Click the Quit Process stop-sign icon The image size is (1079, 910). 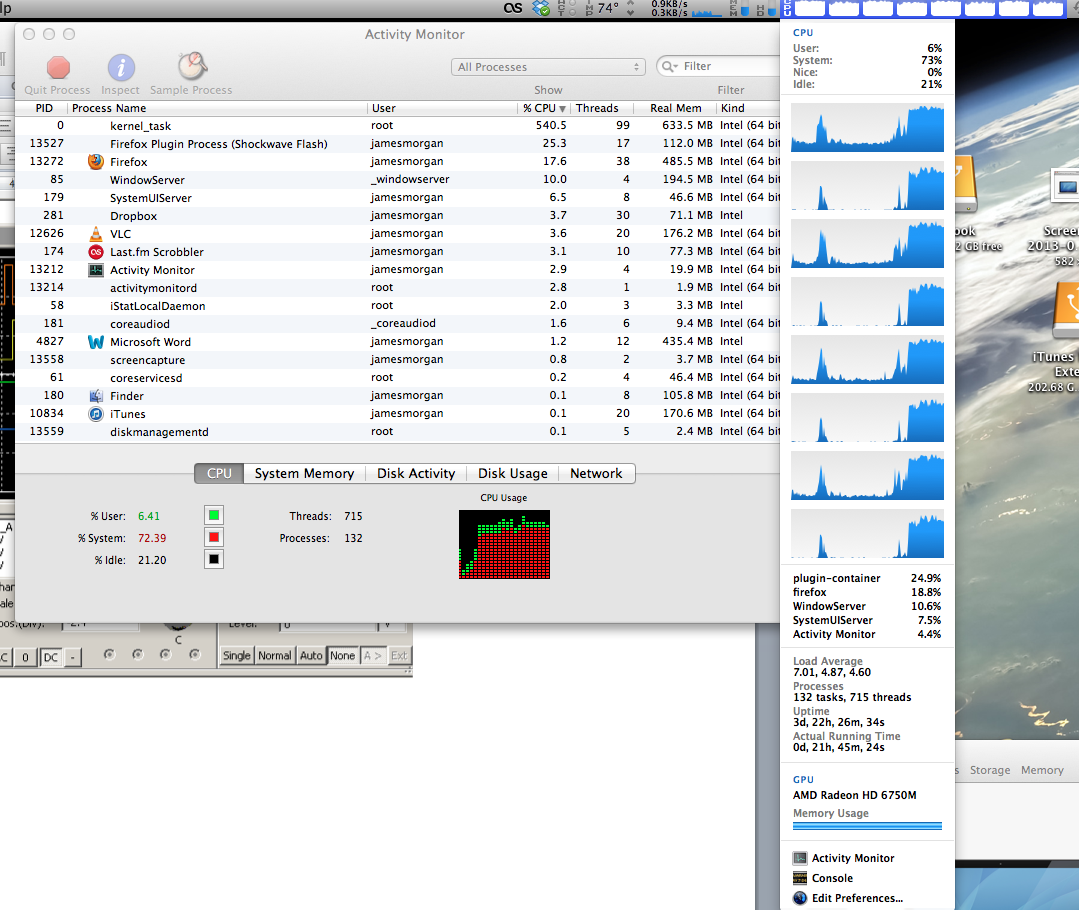[x=58, y=67]
